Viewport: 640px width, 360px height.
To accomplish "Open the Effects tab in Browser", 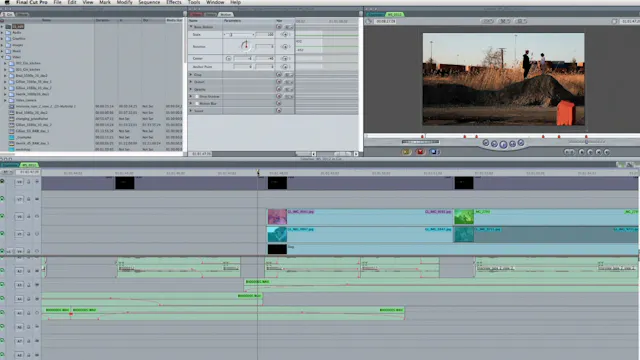I will coord(22,14).
